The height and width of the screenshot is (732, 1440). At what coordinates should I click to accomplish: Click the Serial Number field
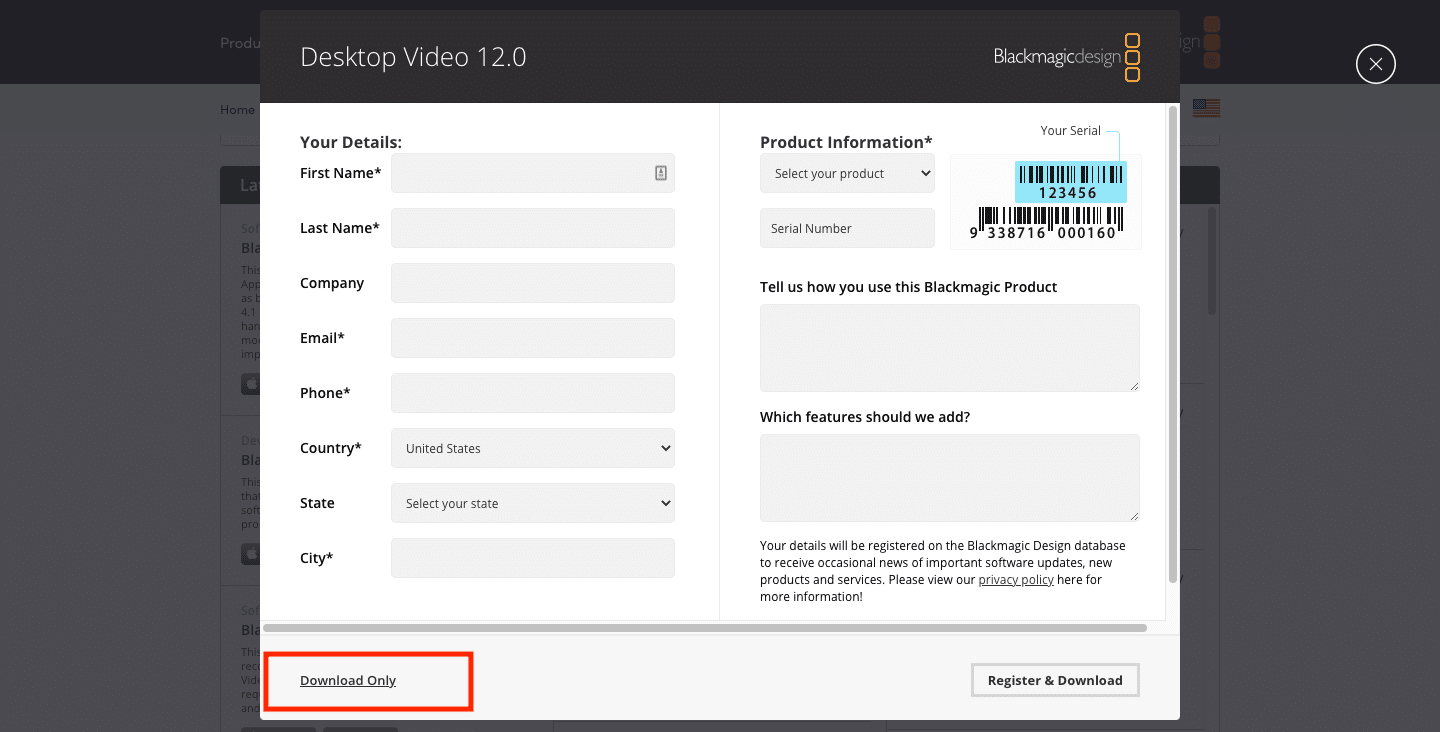[847, 228]
